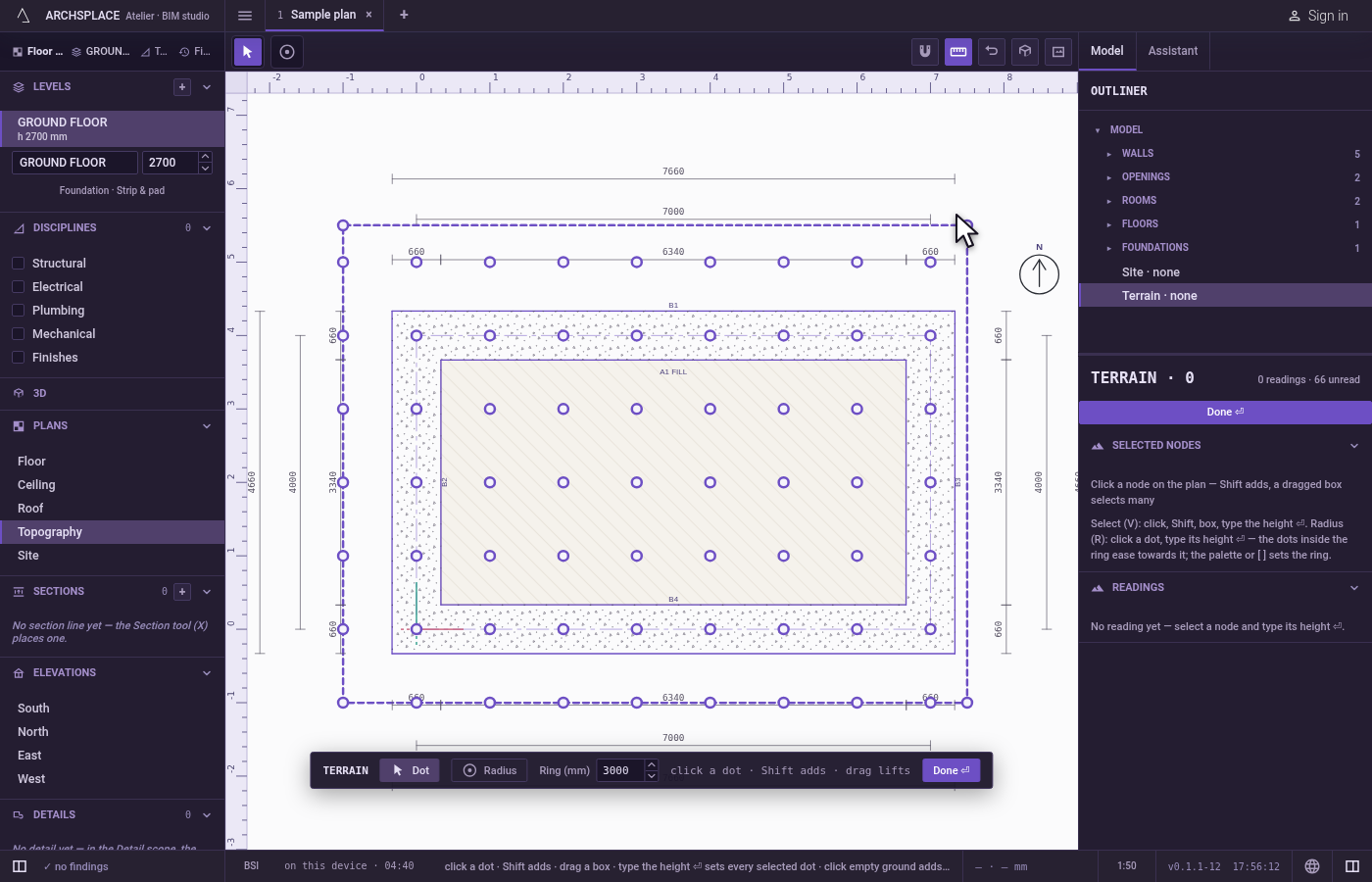The image size is (1372, 882).
Task: Toggle left sidebar panel icon in status bar
Action: tap(20, 866)
